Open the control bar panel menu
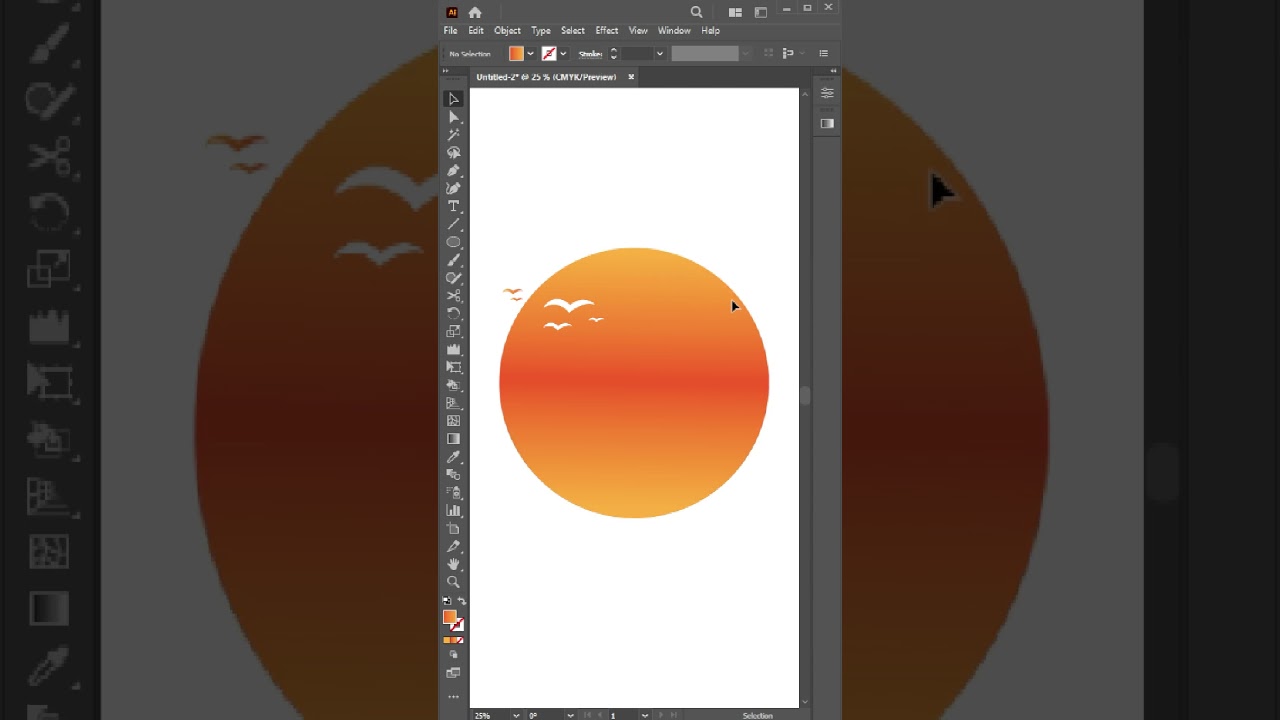This screenshot has height=720, width=1280. coord(823,54)
